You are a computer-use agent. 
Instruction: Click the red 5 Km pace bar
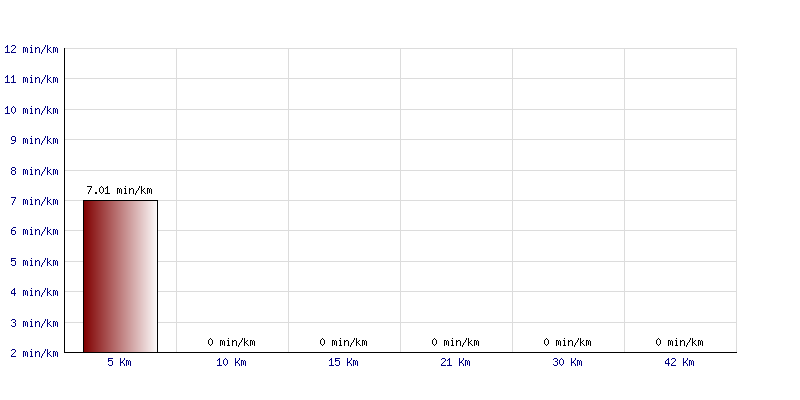120,276
